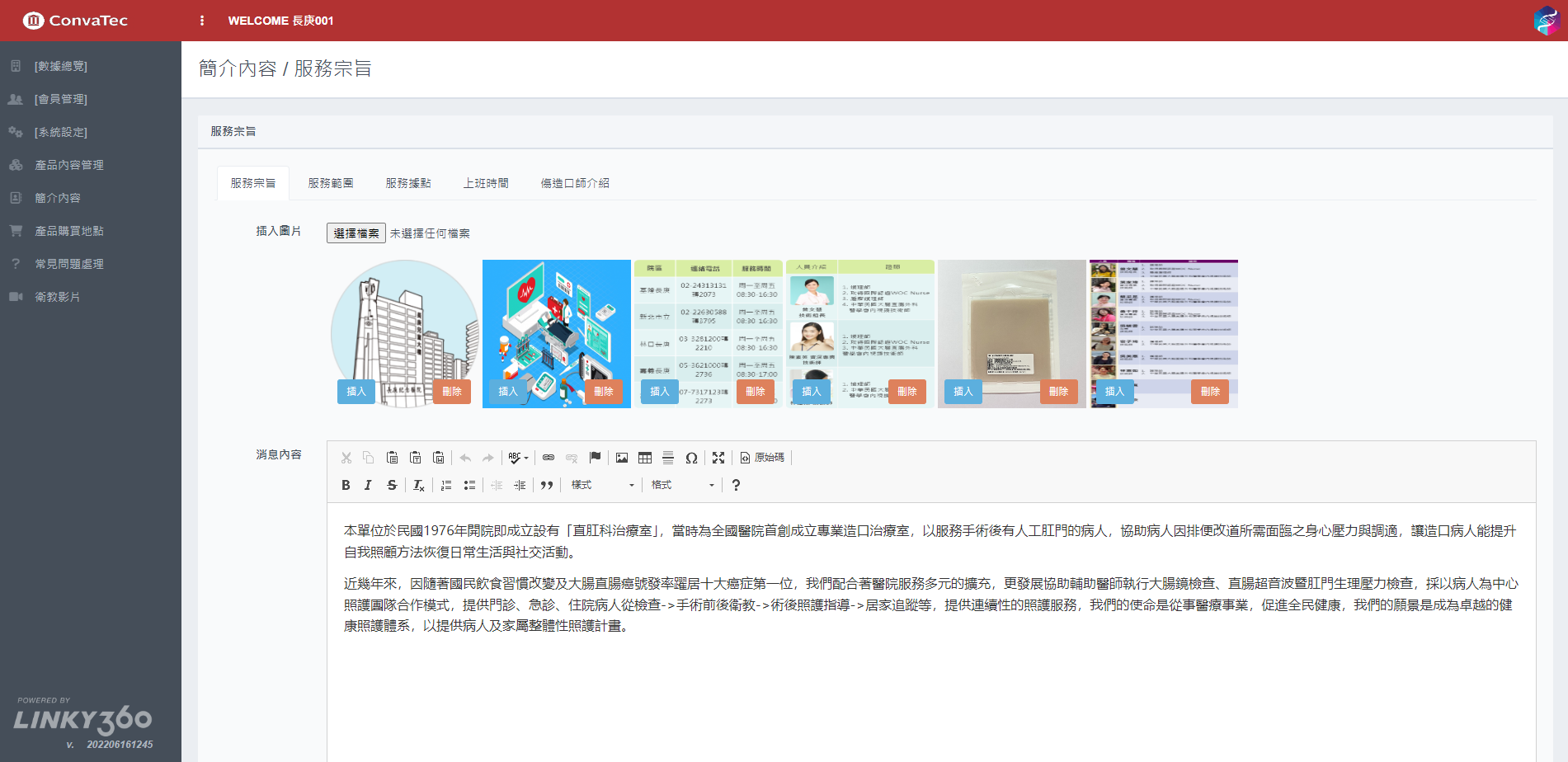Insert a special character with the omega icon
1568x762 pixels.
[x=691, y=458]
